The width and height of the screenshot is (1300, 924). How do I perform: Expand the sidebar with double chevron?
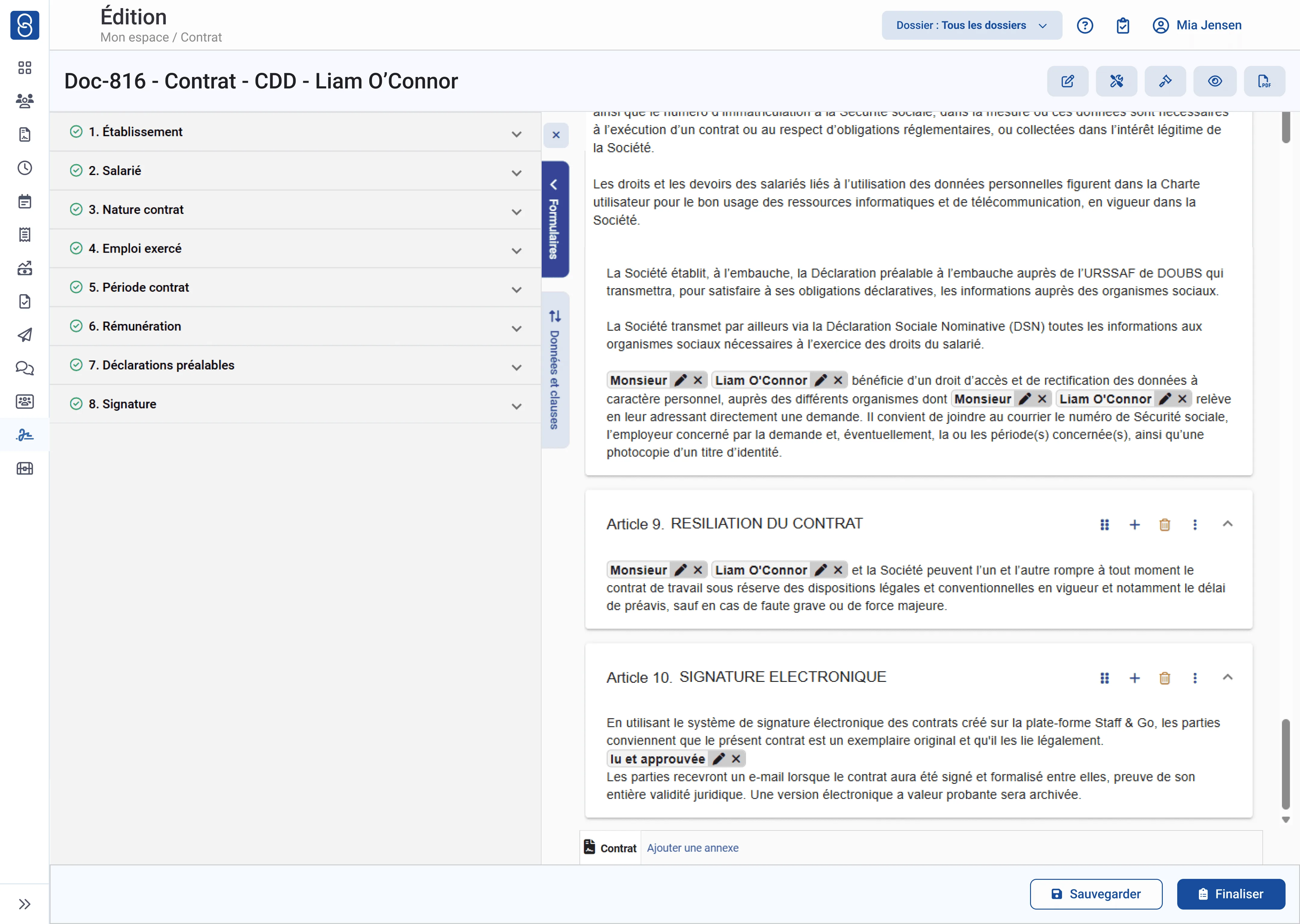(24, 904)
